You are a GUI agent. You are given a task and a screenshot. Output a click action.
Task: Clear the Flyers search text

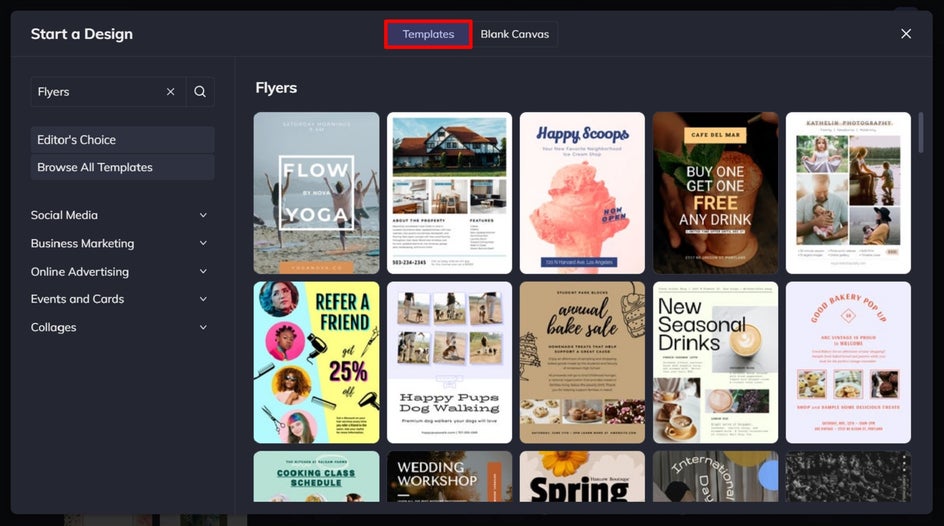(x=170, y=91)
